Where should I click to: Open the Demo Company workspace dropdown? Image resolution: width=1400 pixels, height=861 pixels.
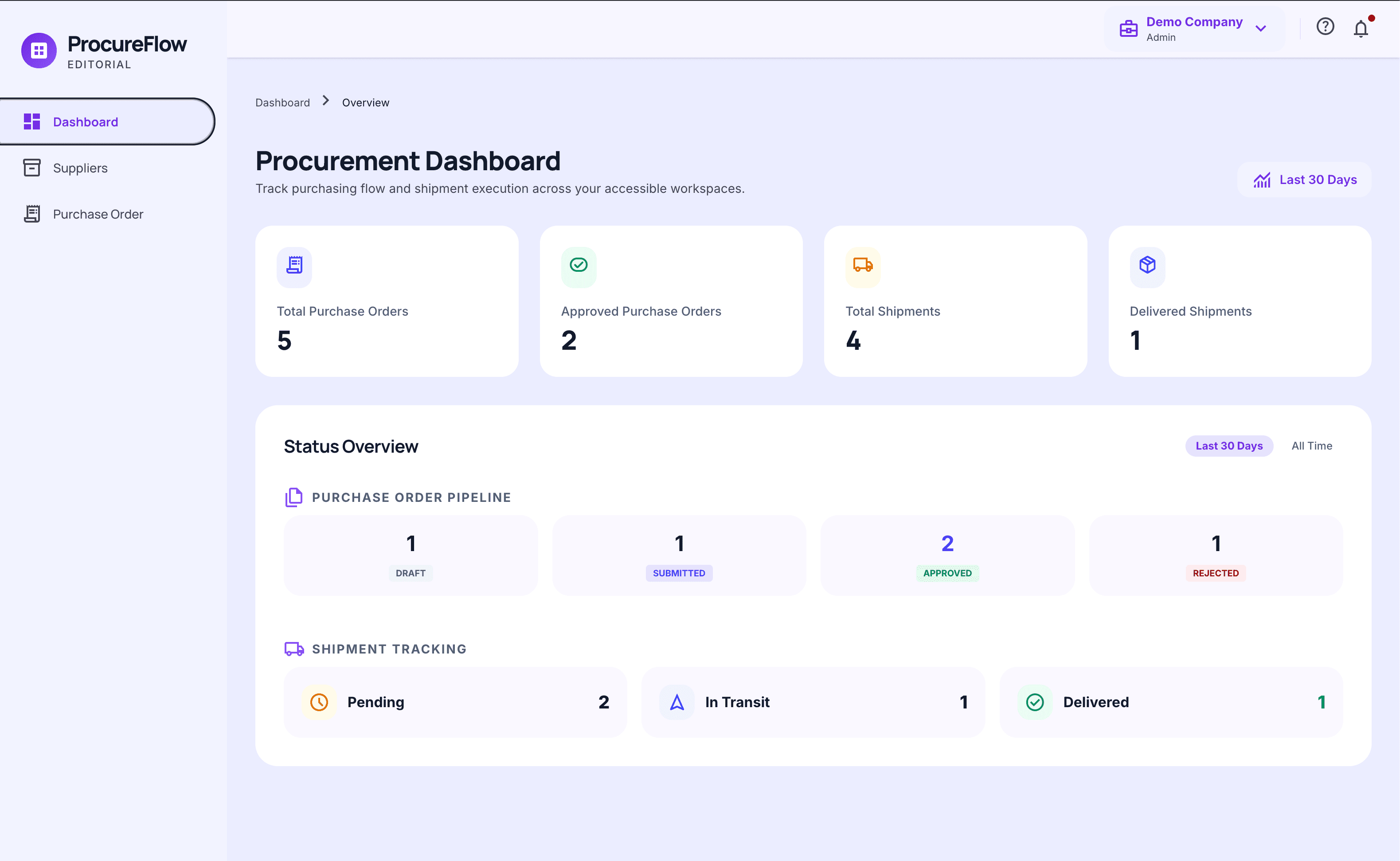[1194, 28]
